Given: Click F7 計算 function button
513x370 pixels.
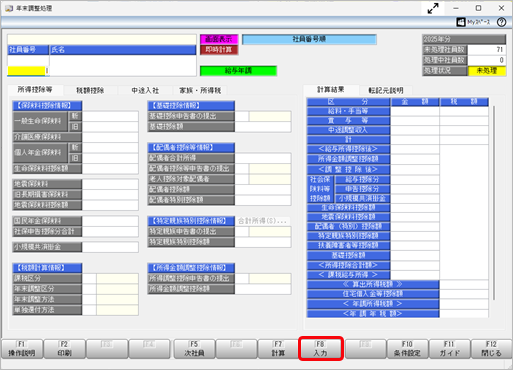Looking at the screenshot, I should click(278, 349).
